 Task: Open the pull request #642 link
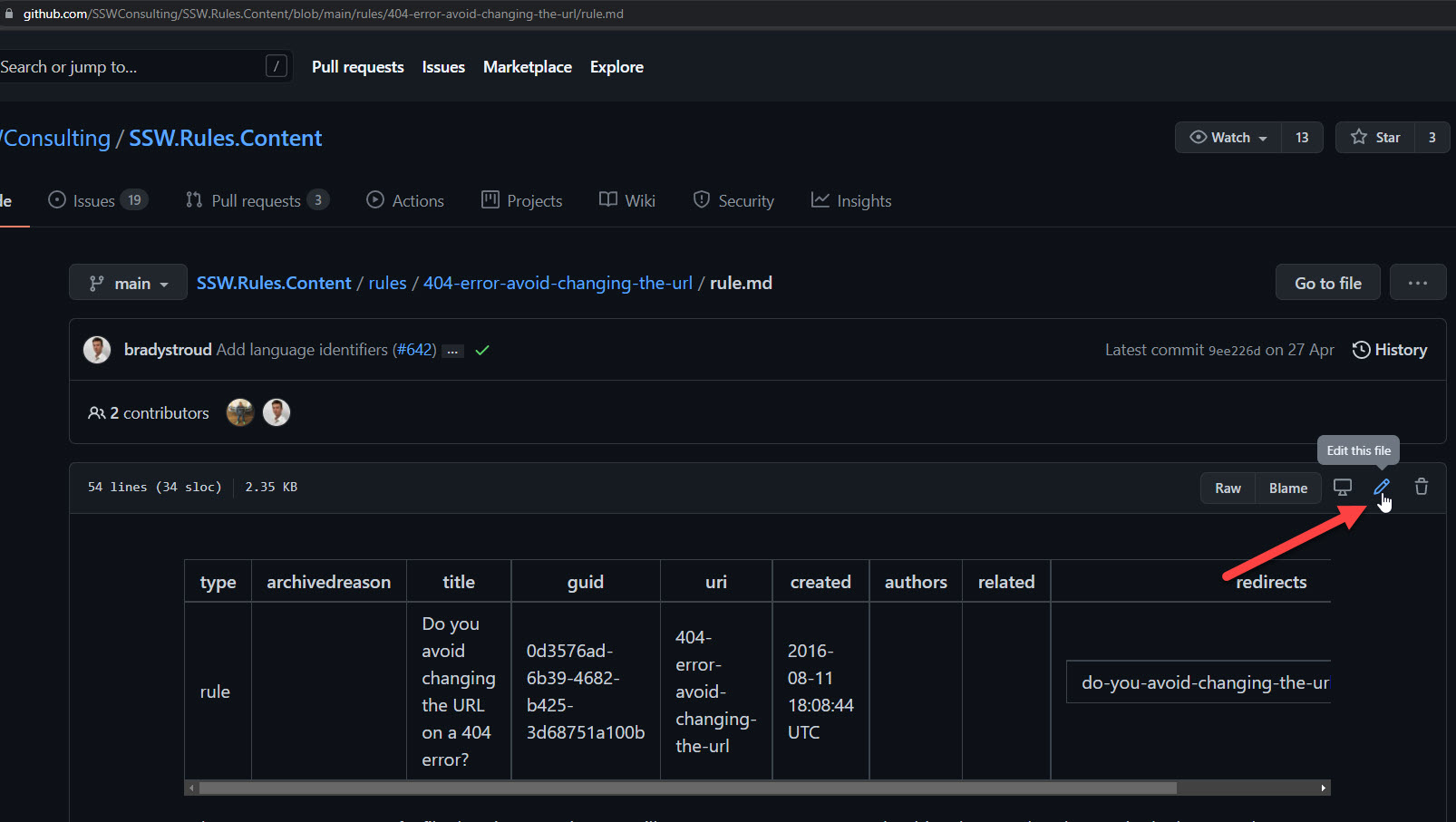click(414, 350)
